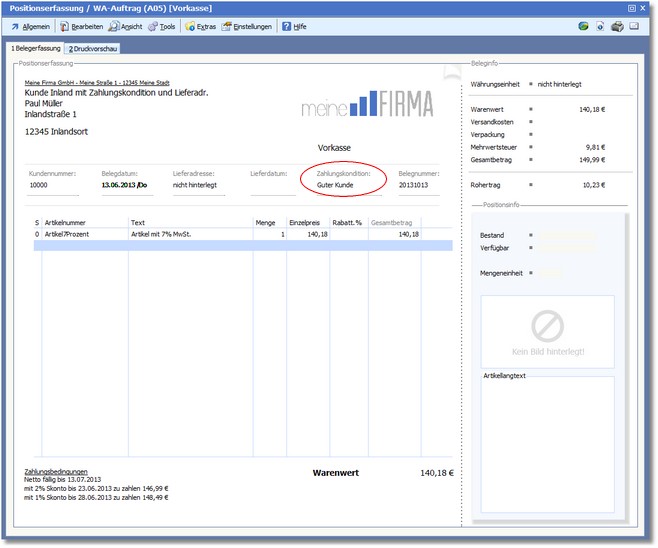Open the Extras menu
Image resolution: width=658 pixels, height=548 pixels.
click(x=200, y=27)
